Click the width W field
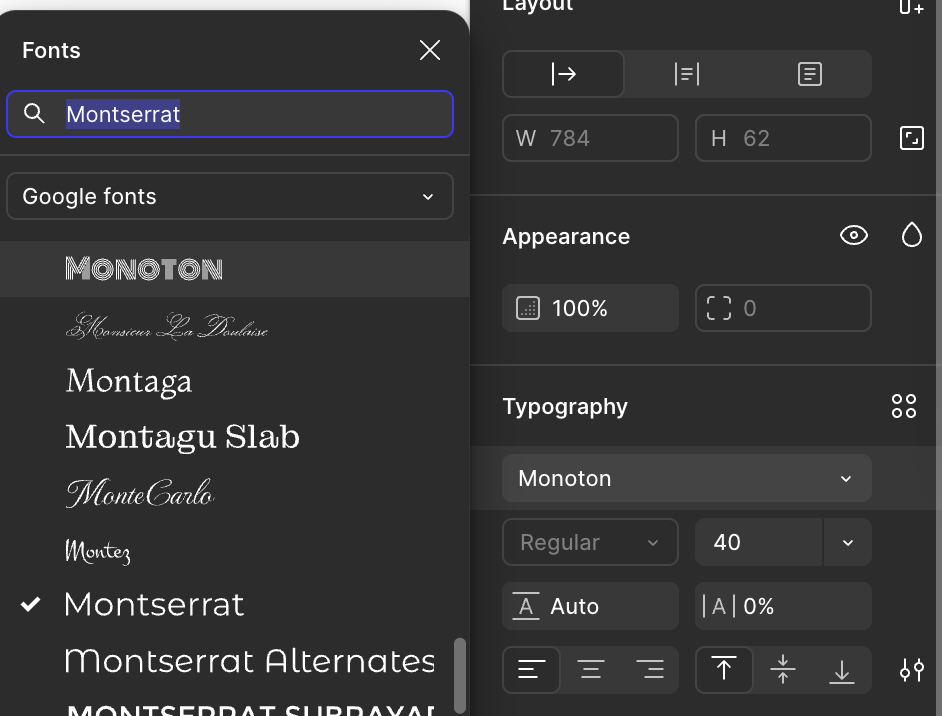This screenshot has height=716, width=942. coord(591,138)
